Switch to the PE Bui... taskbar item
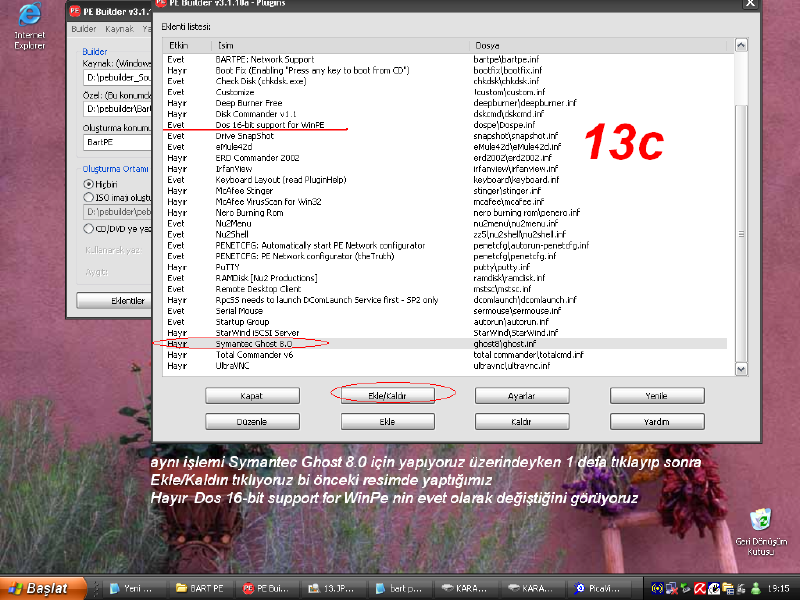 pos(267,588)
